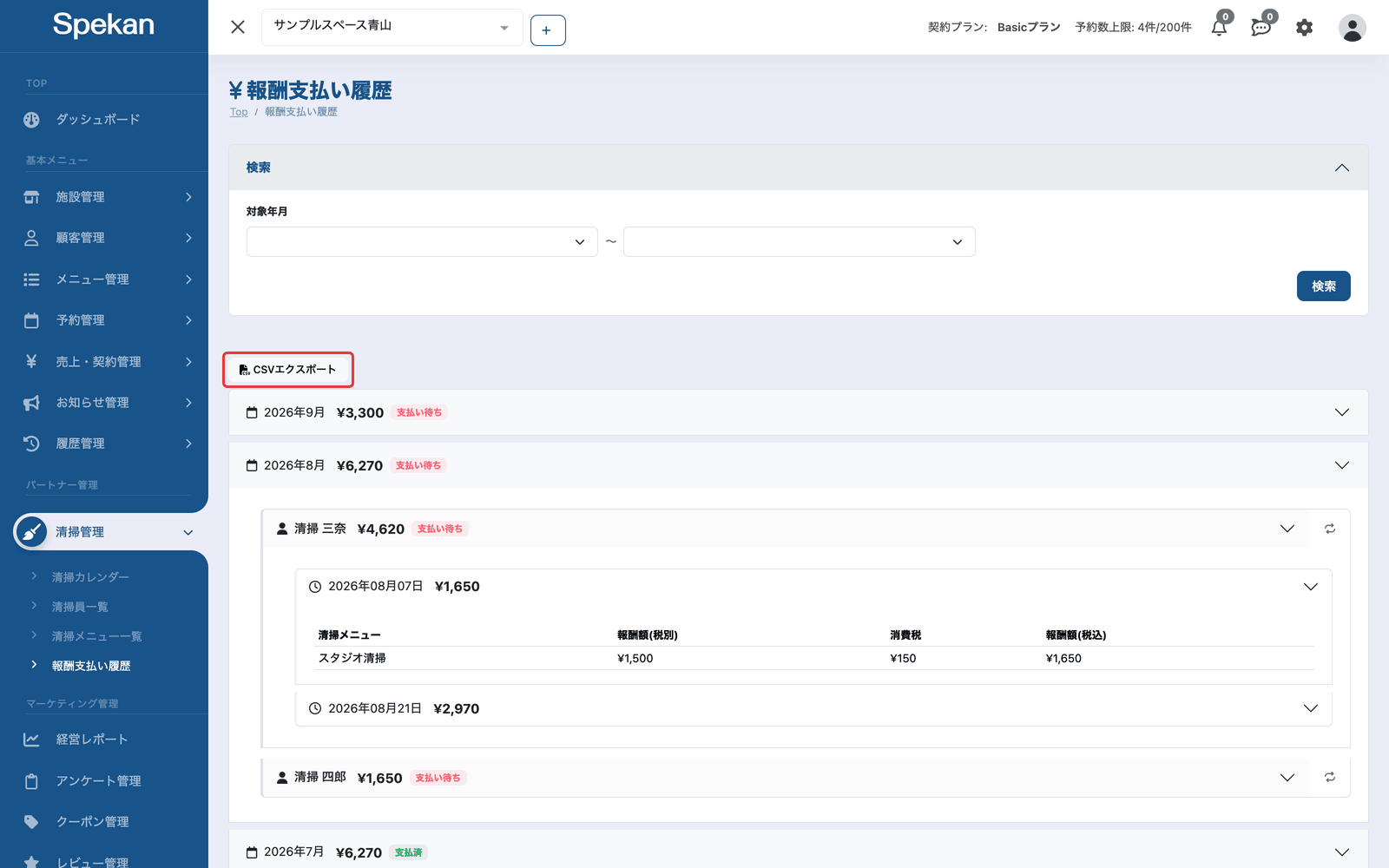Click the refresh icon for 清掃 四郎

pyautogui.click(x=1330, y=777)
